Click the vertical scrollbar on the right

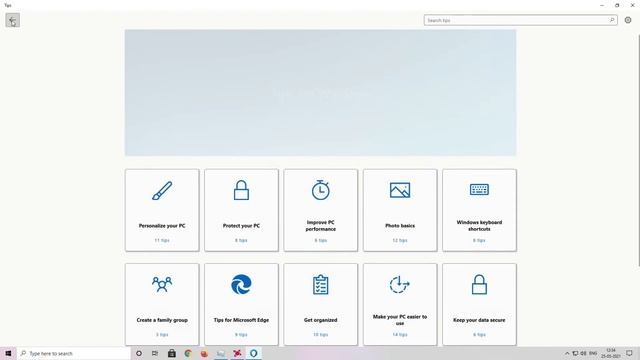point(638,151)
